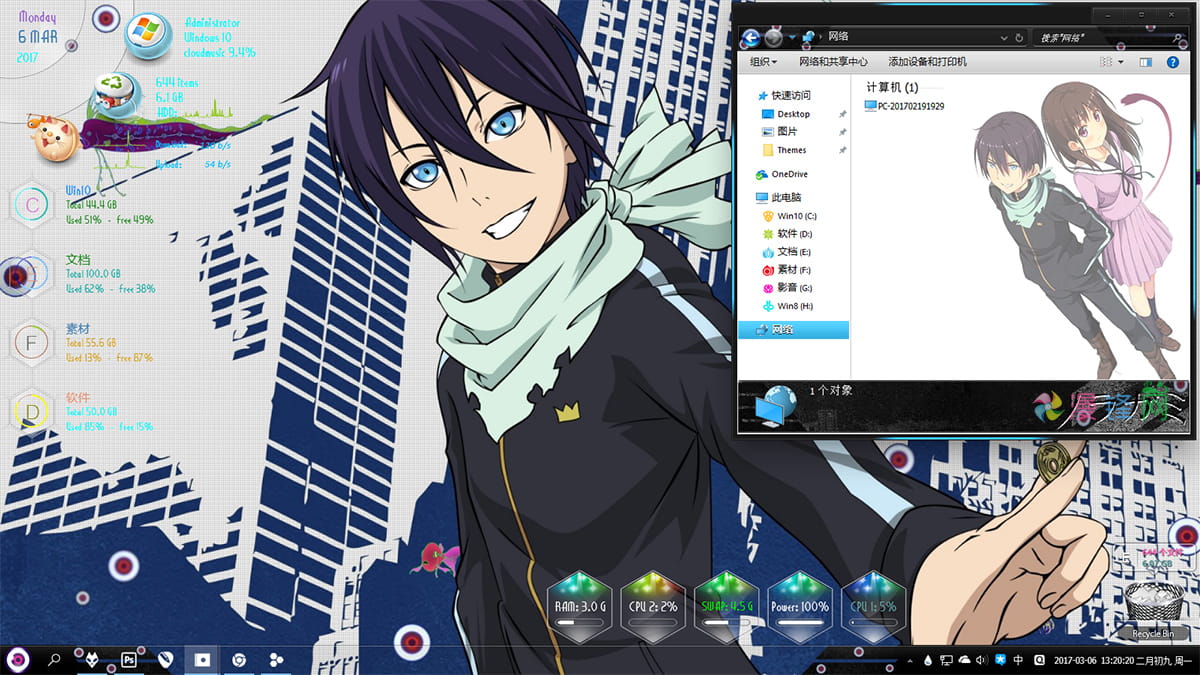Screen dimensions: 1200x675
Task: Open Photoshop from the taskbar
Action: 129,660
